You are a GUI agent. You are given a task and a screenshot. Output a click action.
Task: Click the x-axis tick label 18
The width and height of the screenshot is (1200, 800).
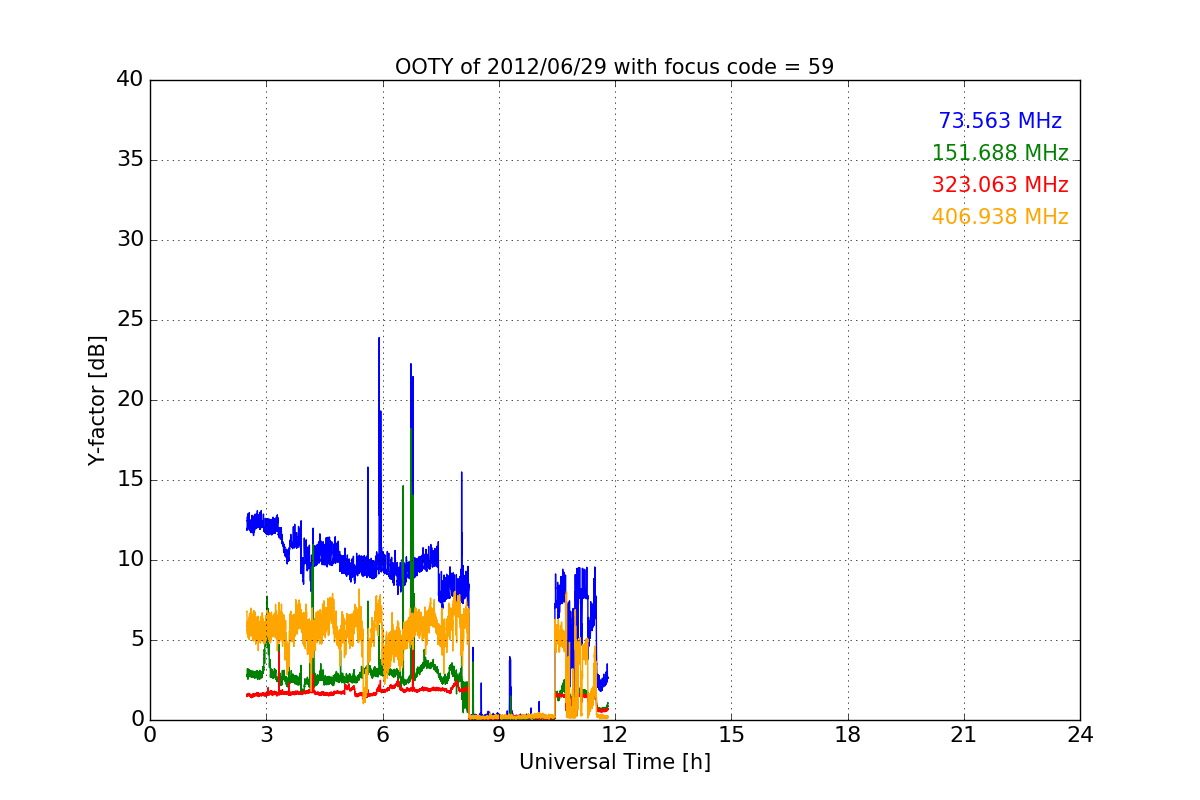(848, 734)
